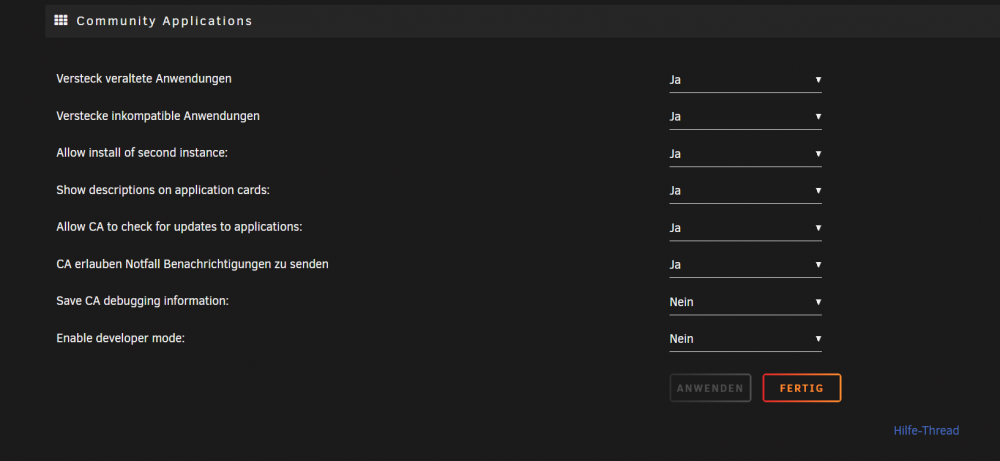Open the Hilfe-Thread link
The height and width of the screenshot is (461, 1000).
click(x=926, y=430)
